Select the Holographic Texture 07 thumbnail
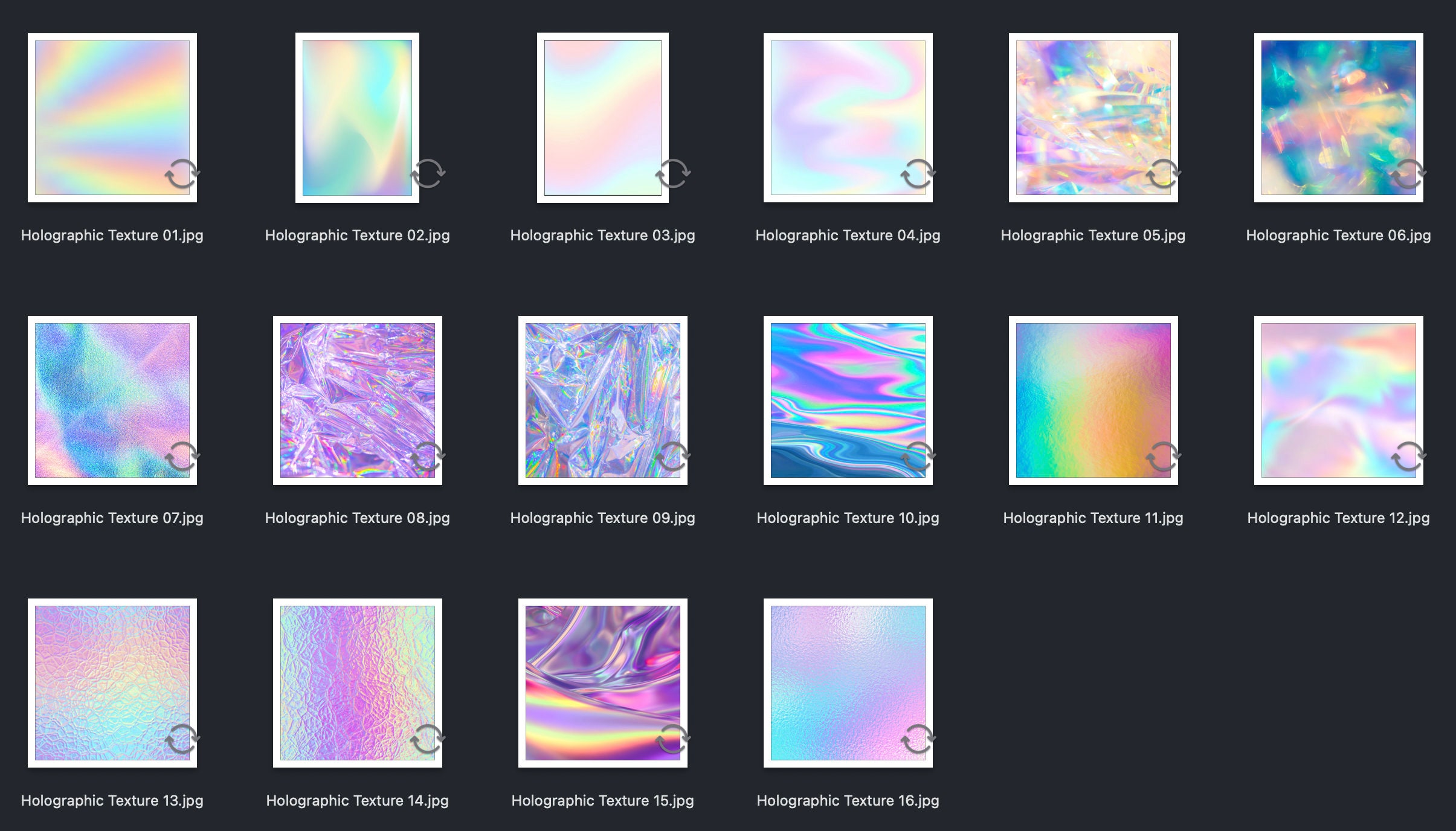1456x831 pixels. [112, 400]
